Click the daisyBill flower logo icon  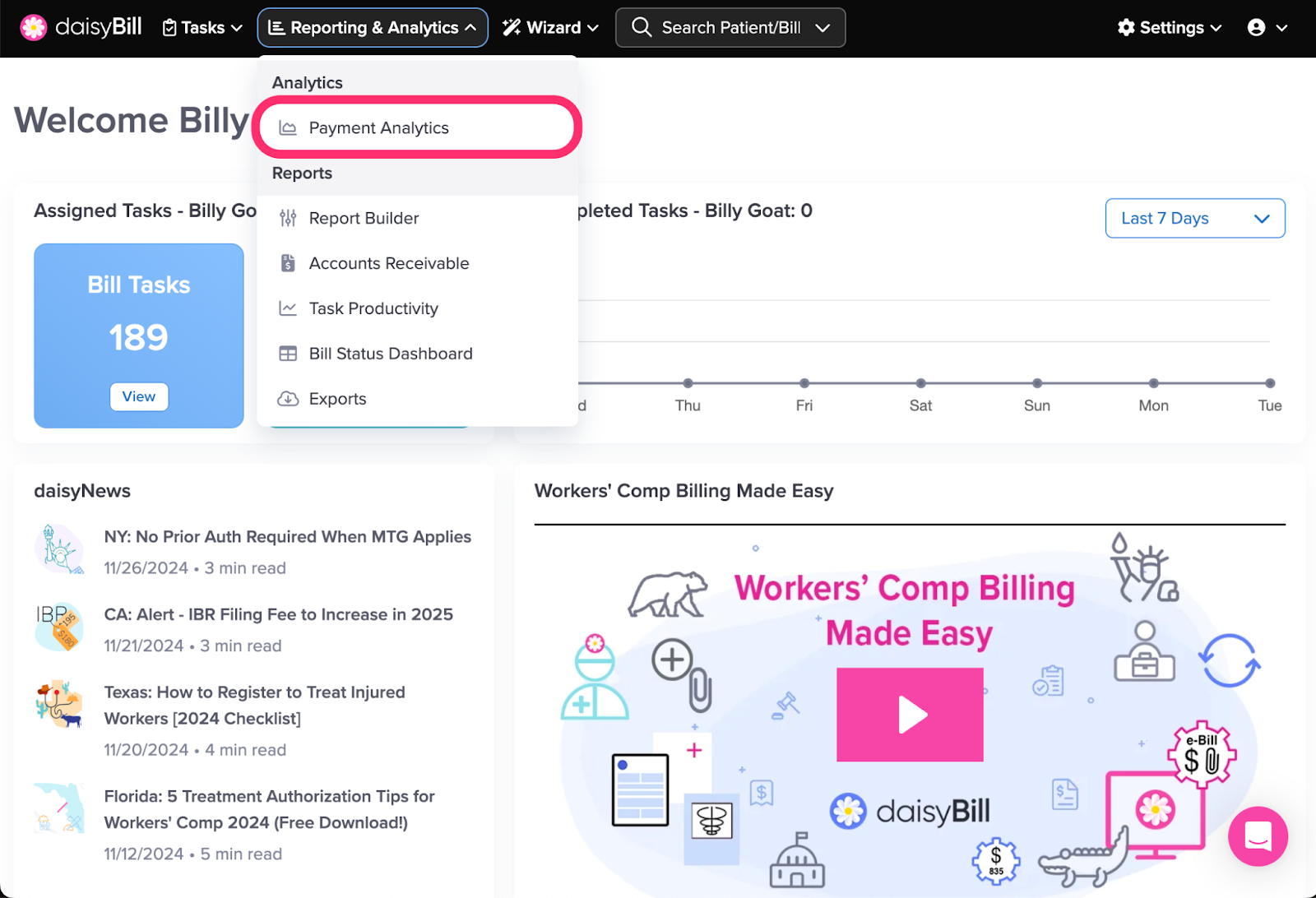34,27
